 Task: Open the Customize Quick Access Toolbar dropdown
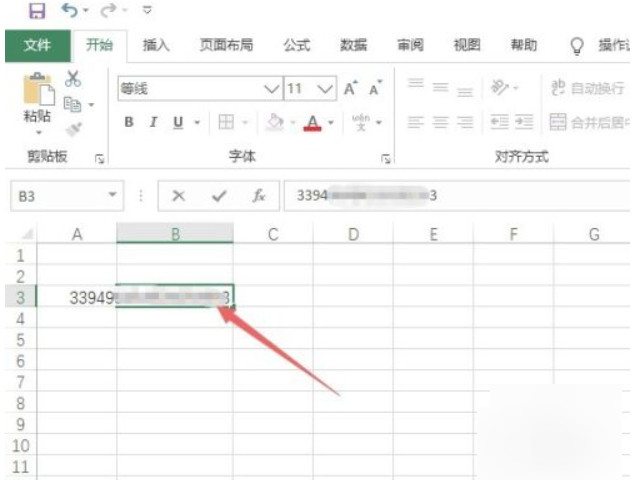(x=147, y=10)
